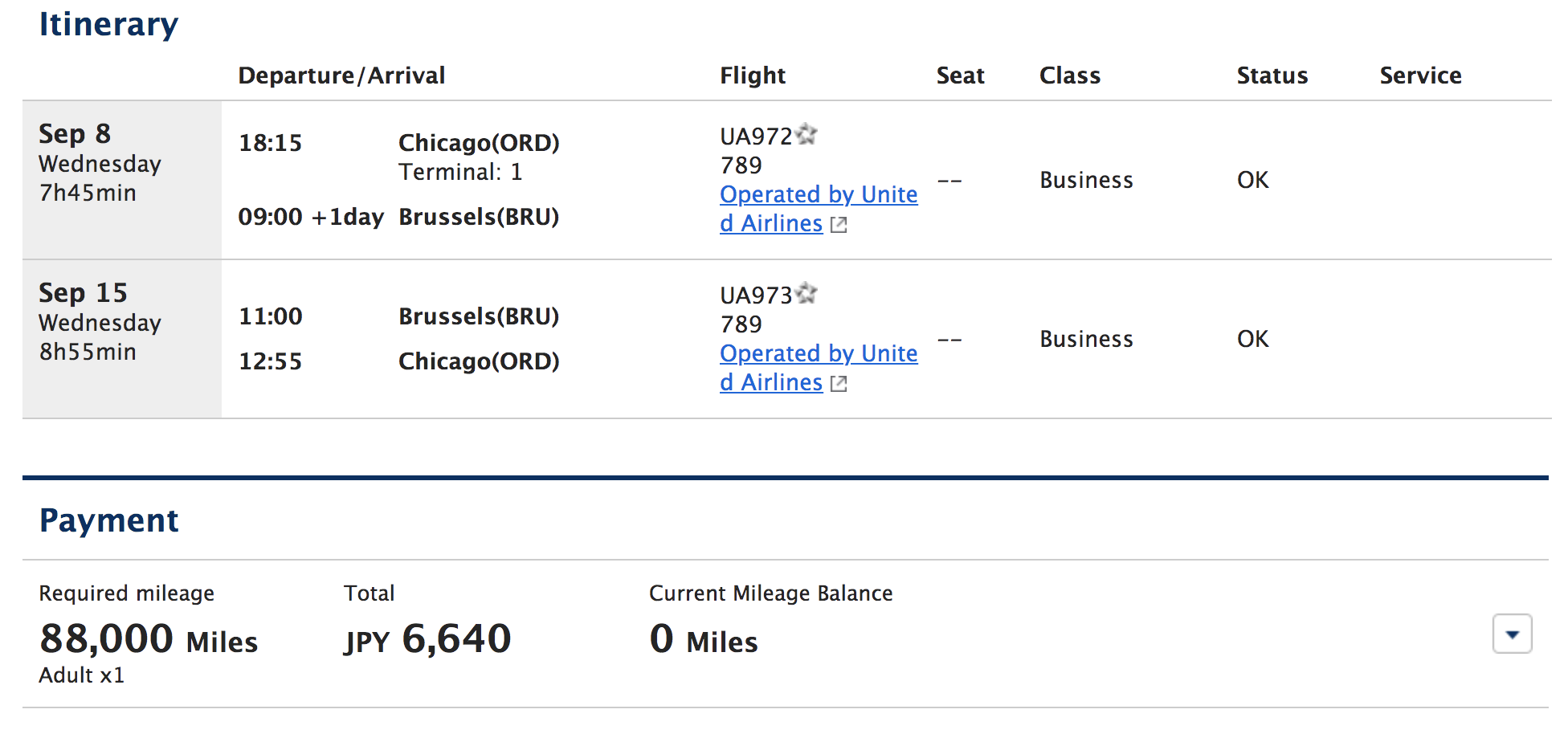The width and height of the screenshot is (1568, 742).
Task: Click the Seat column header
Action: point(960,75)
